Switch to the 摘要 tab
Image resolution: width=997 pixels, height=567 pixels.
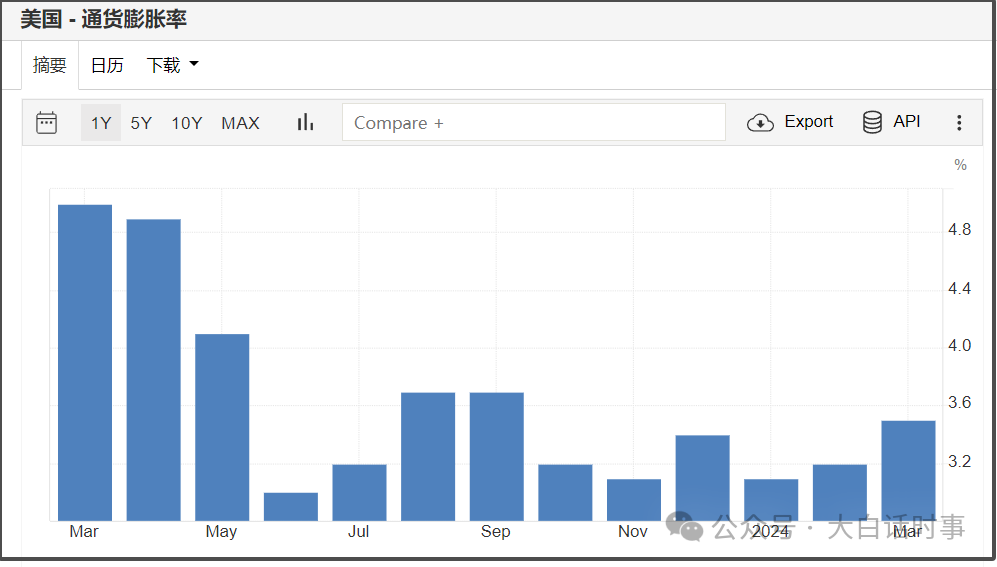(50, 65)
